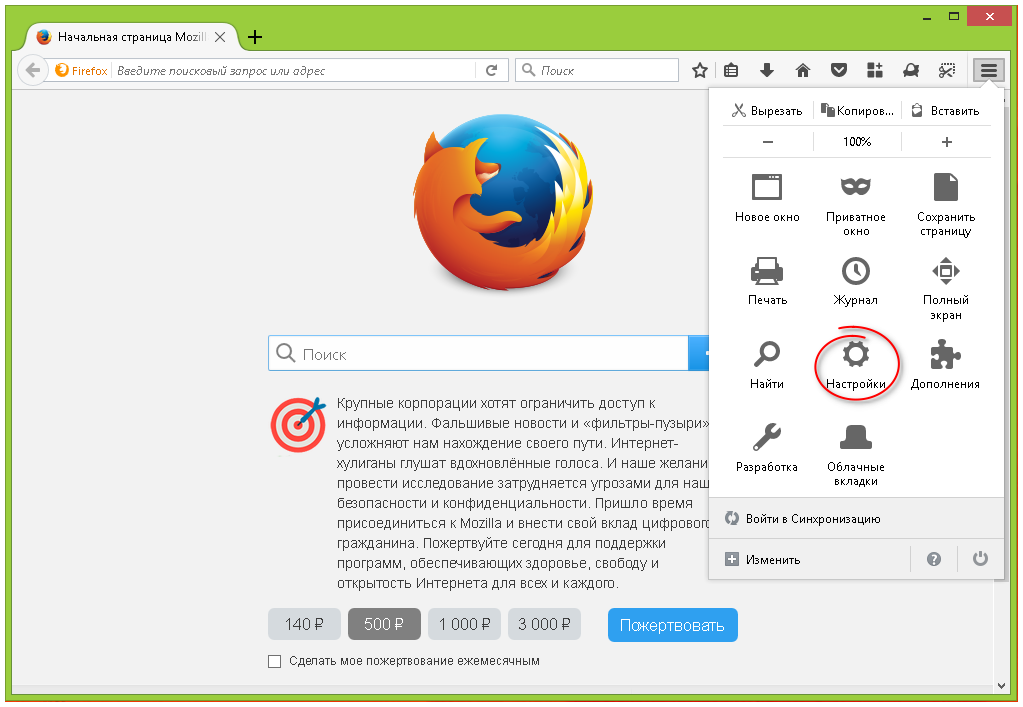
Task: Open the Downloads arrow icon
Action: (x=767, y=70)
